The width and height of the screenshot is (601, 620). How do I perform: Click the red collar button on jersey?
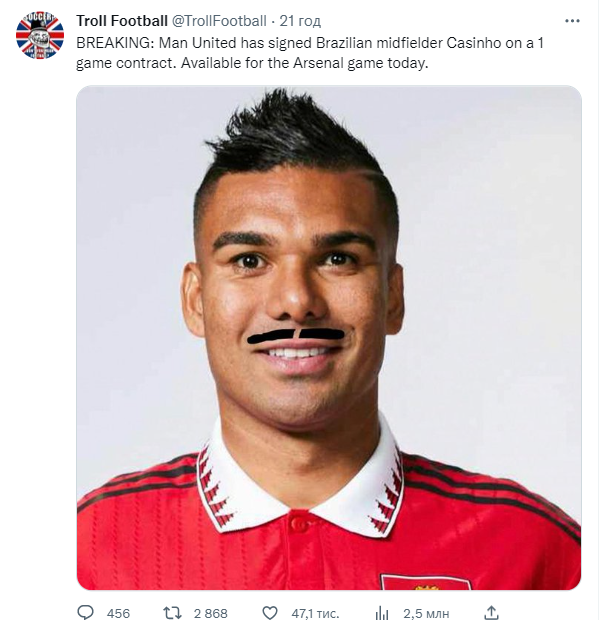299,523
